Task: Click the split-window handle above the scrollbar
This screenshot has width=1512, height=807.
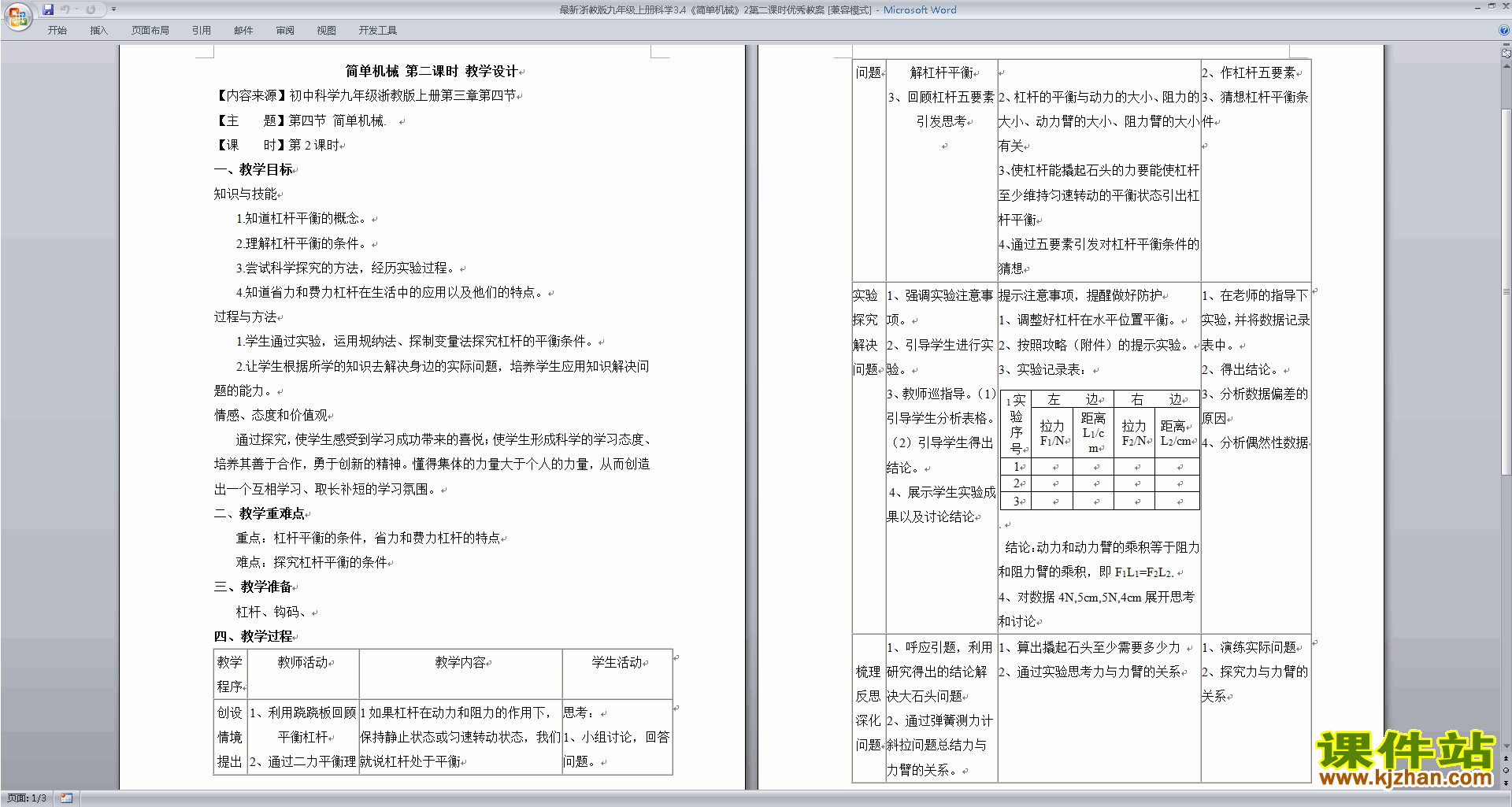Action: coord(1506,46)
